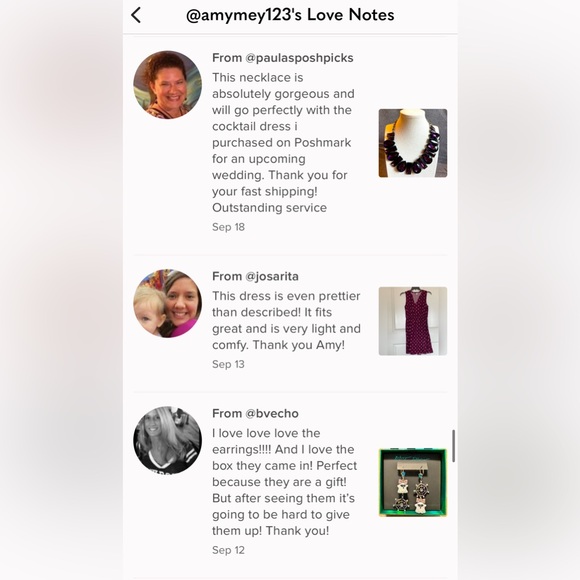Screen dimensions: 580x580
Task: Tap the back arrow icon
Action: (136, 16)
